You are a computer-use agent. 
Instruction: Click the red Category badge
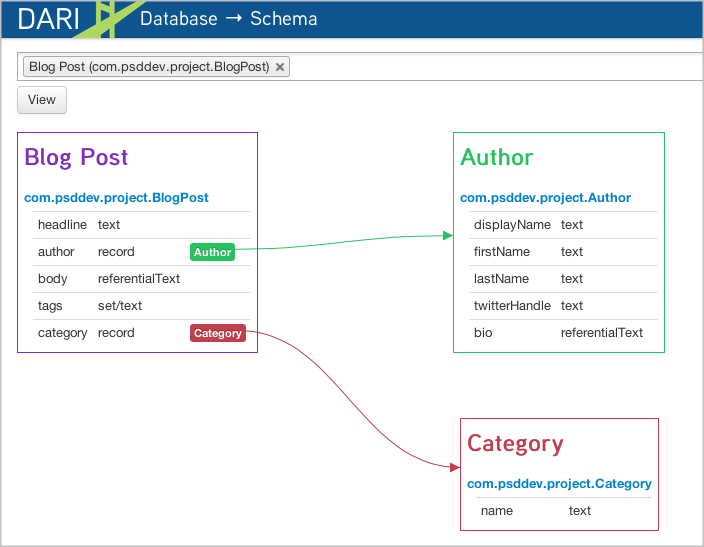pos(218,333)
